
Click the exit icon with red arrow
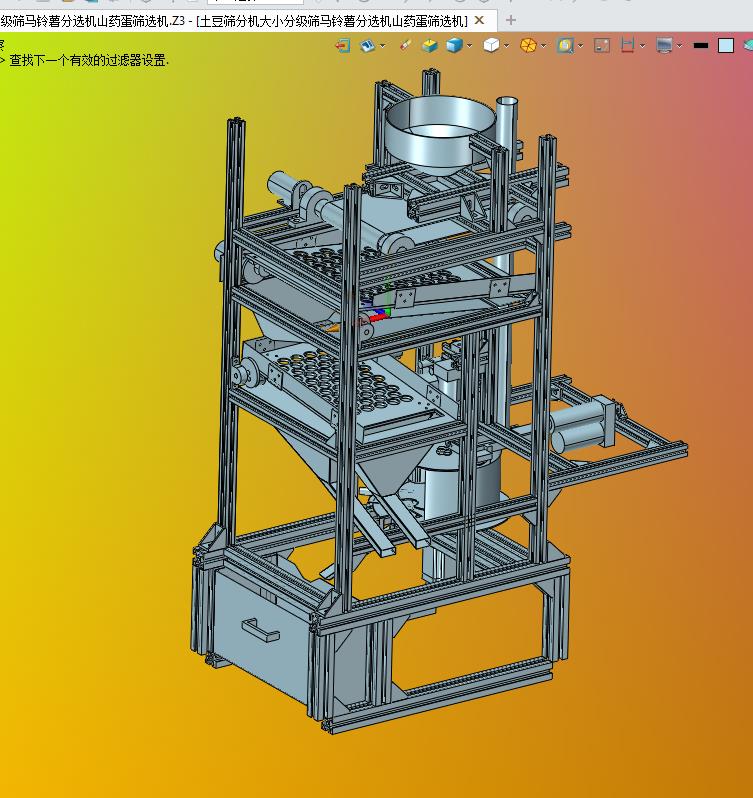click(x=342, y=45)
